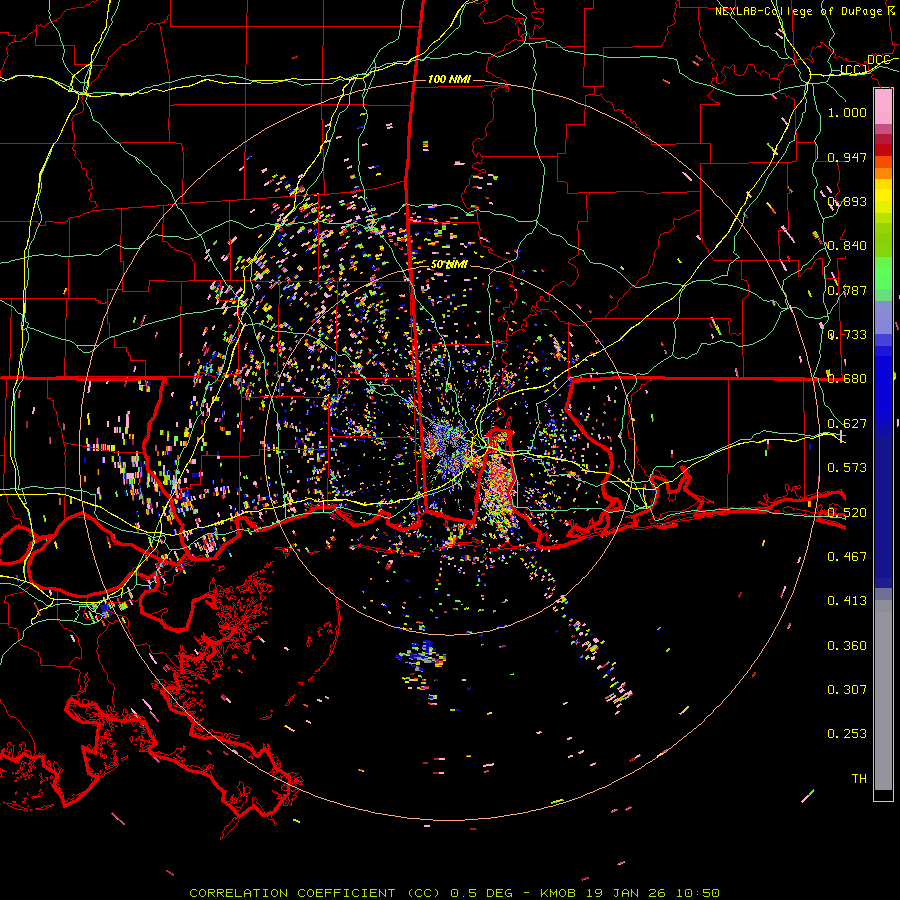Screen dimensions: 900x900
Task: Click the 0.467 scale value
Action: [847, 557]
